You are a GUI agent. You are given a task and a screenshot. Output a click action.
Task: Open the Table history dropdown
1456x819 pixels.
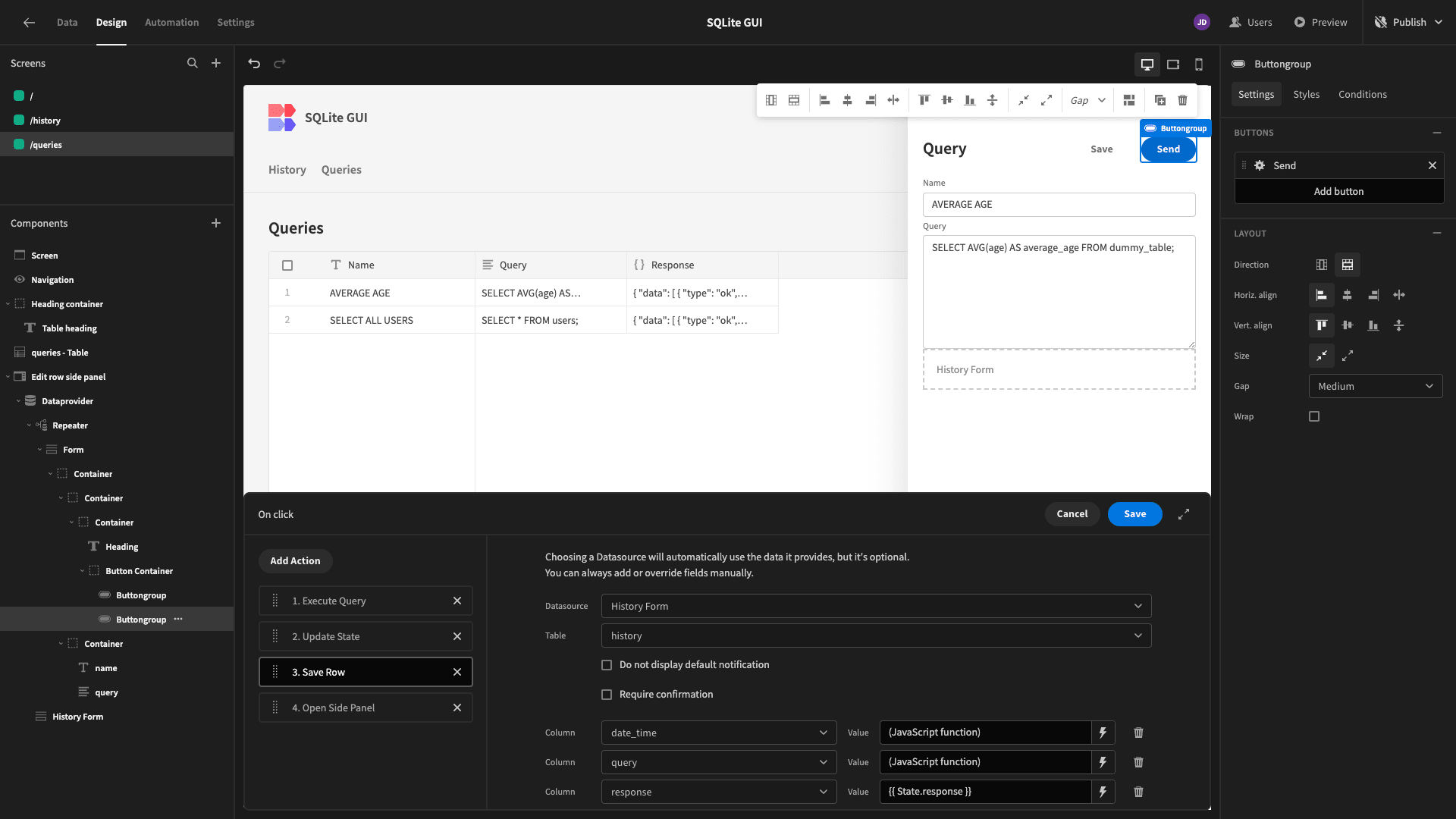876,635
